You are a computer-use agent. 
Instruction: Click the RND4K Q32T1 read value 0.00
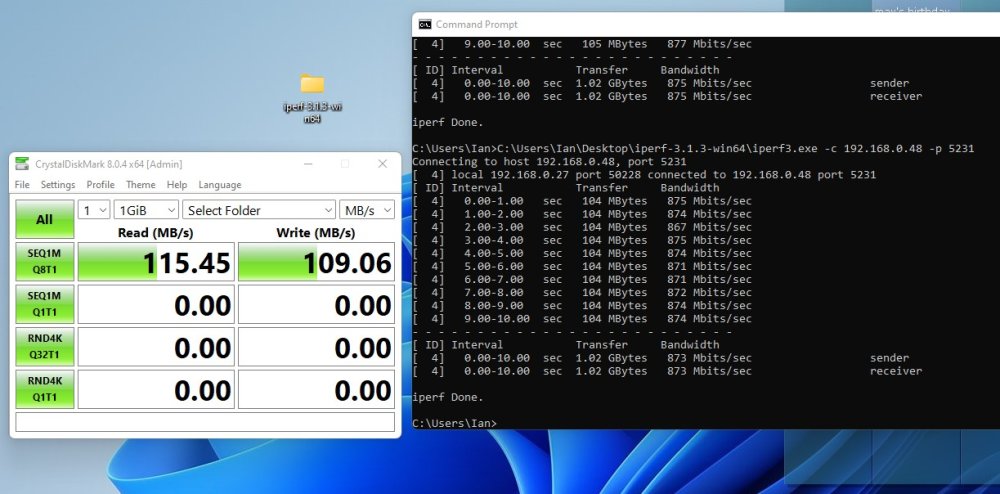point(156,346)
